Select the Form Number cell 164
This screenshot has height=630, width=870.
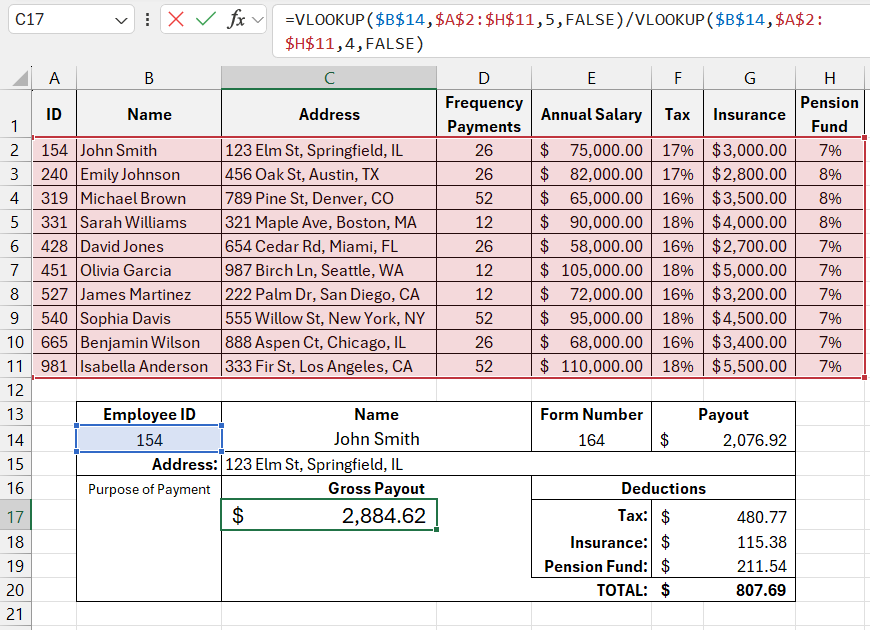(x=591, y=440)
